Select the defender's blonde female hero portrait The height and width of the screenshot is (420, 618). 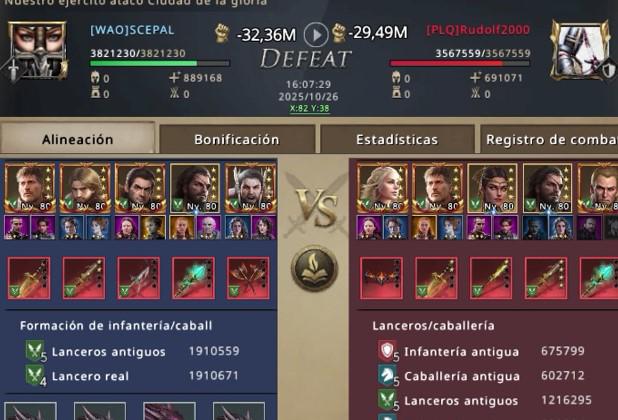pos(382,188)
